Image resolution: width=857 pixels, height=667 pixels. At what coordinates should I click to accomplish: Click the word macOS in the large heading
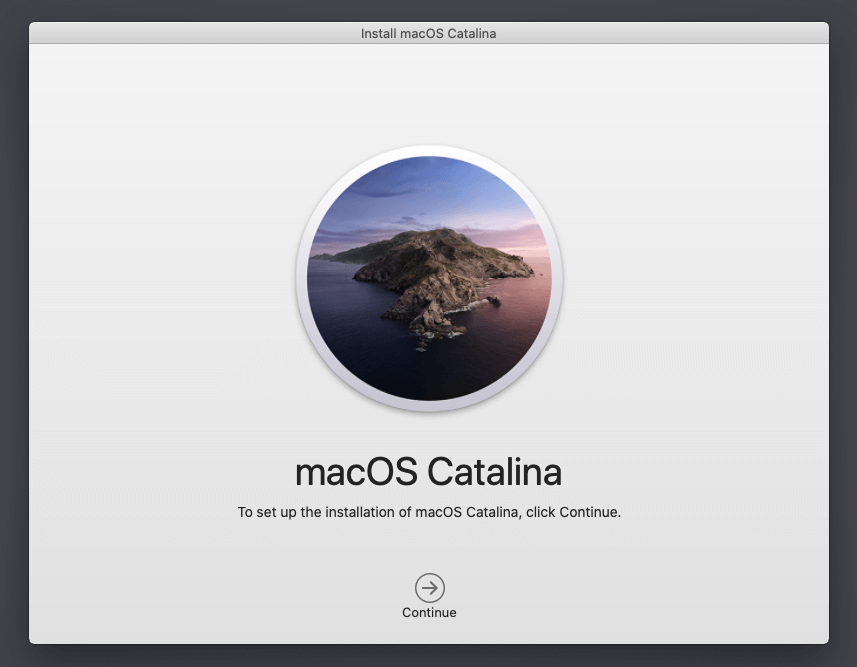(x=356, y=472)
